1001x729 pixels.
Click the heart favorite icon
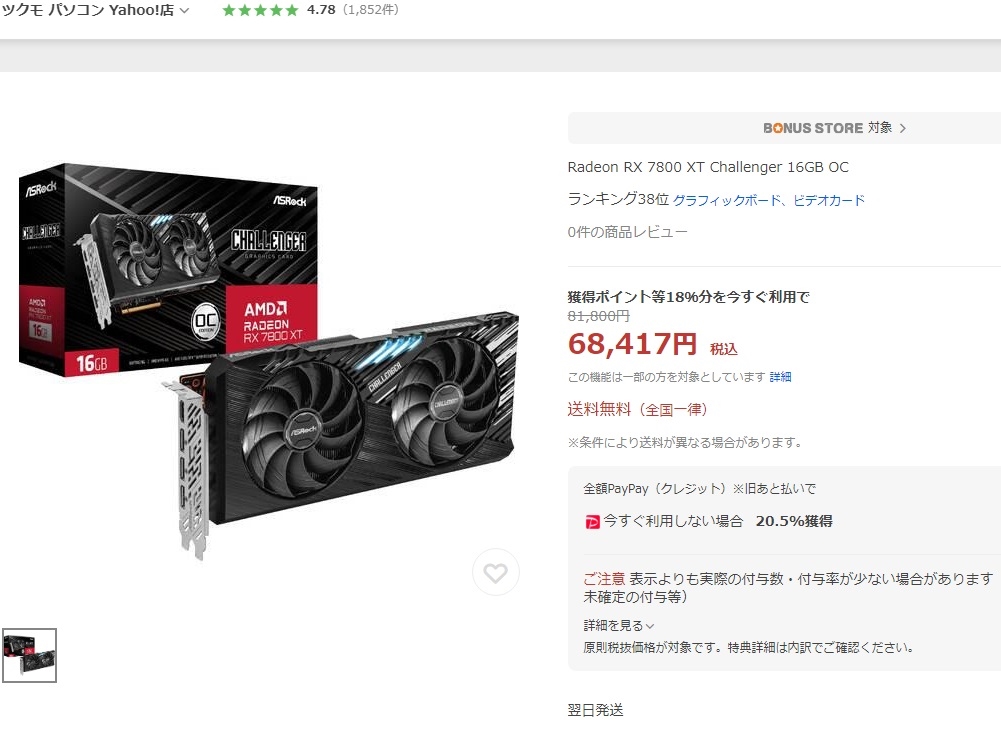pos(495,572)
